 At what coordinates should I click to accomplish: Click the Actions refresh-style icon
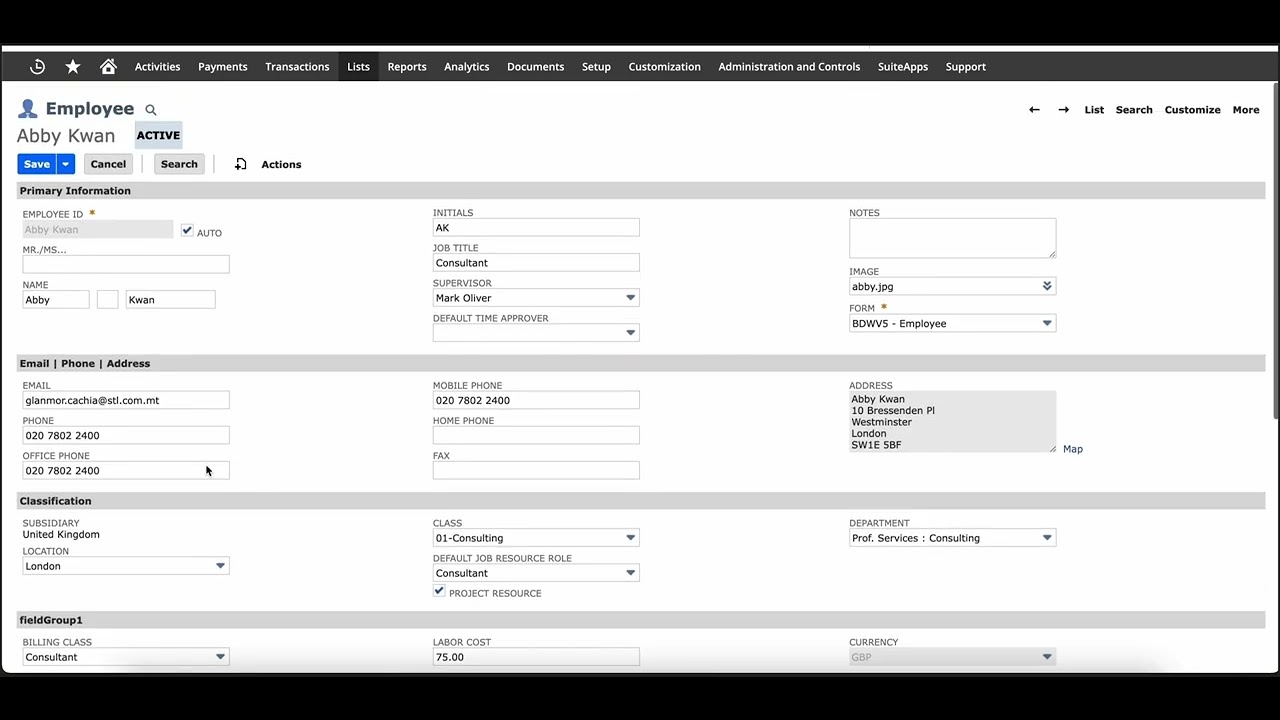pyautogui.click(x=241, y=164)
